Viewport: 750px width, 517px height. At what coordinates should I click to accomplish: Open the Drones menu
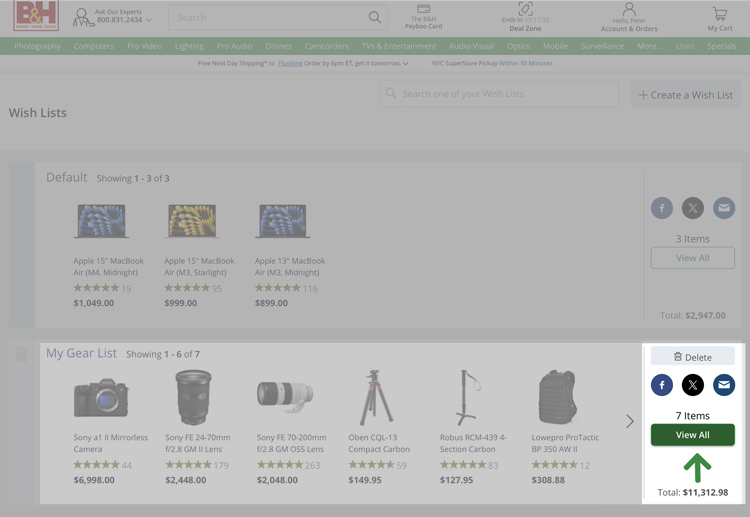[278, 46]
